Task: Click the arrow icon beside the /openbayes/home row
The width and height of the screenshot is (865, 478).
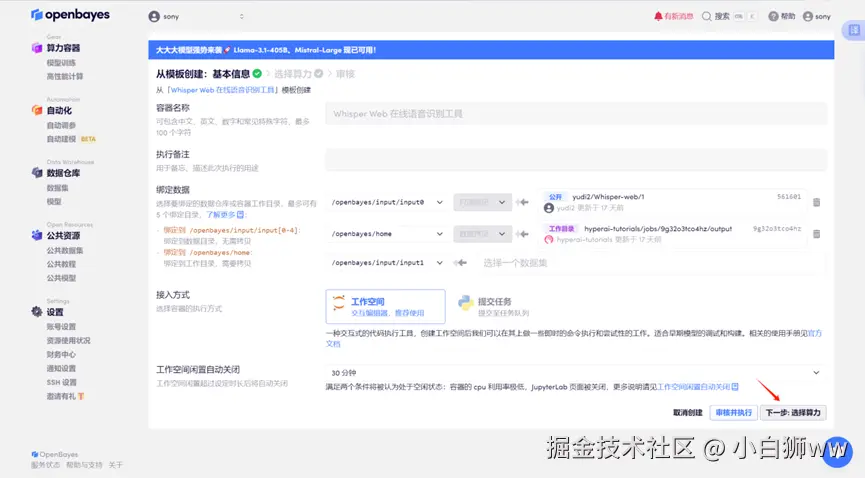Action: (x=522, y=234)
